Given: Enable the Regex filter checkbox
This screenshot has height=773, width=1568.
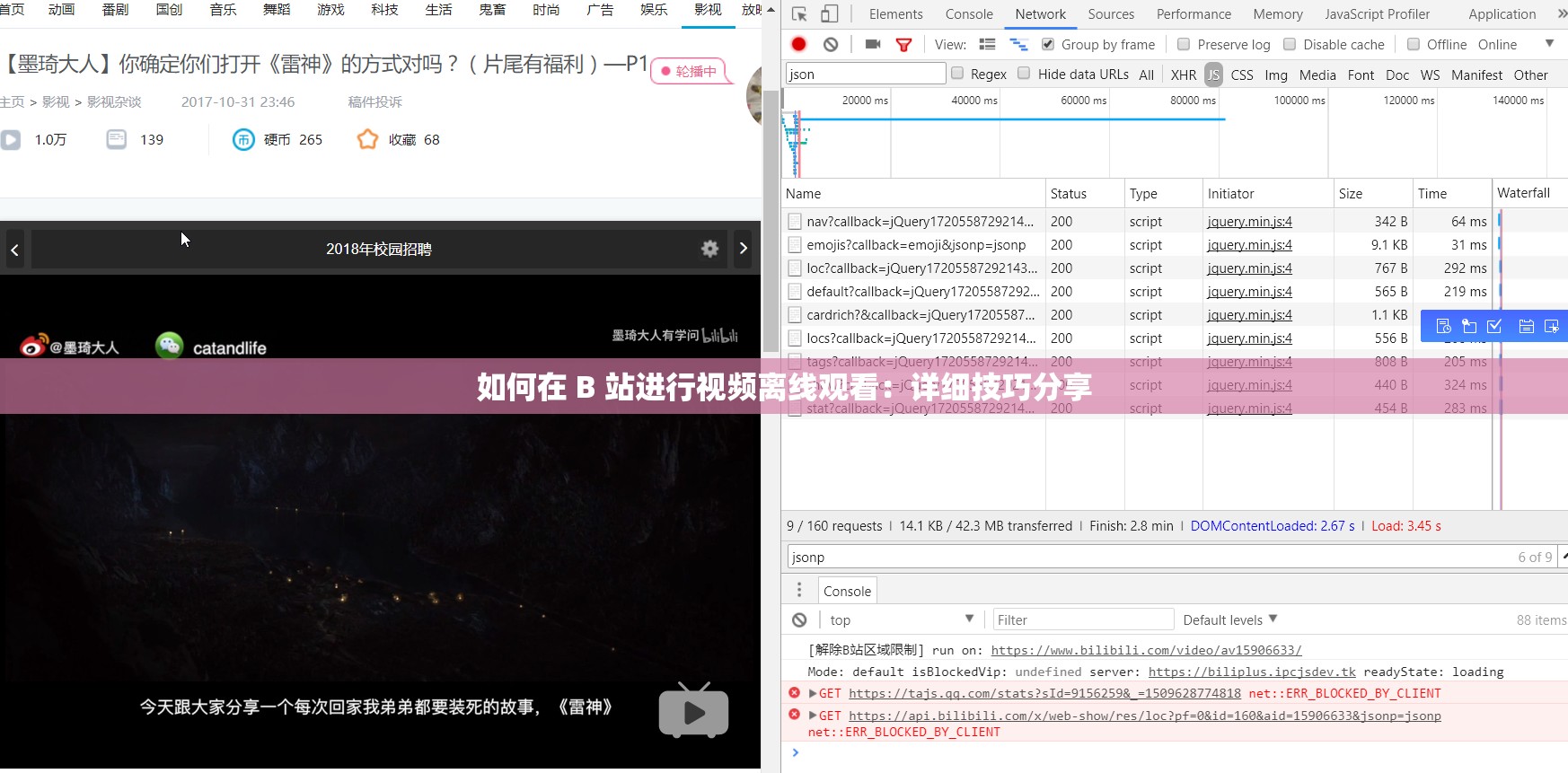Looking at the screenshot, I should [957, 74].
